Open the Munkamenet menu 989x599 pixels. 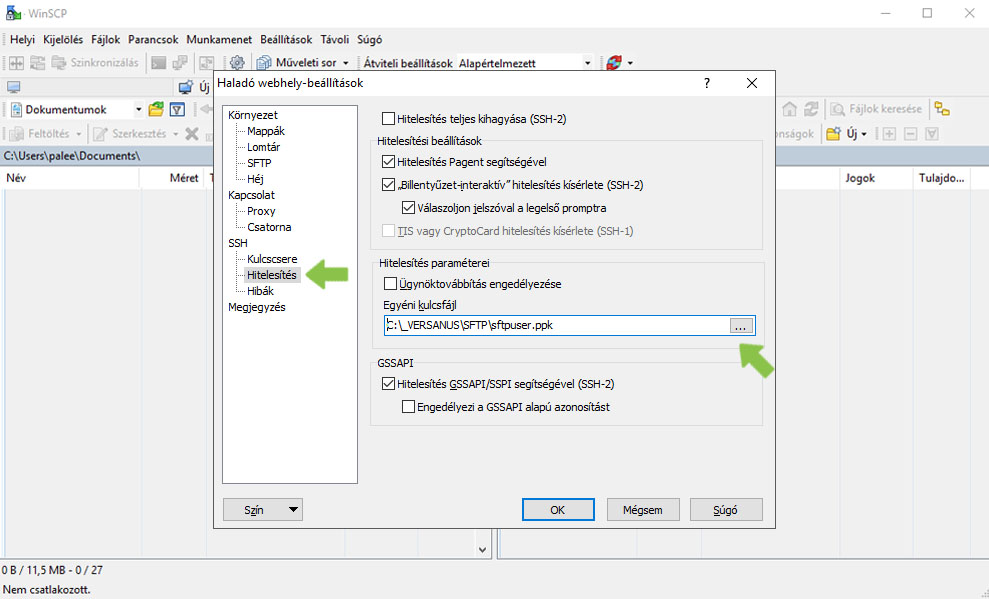coord(219,40)
